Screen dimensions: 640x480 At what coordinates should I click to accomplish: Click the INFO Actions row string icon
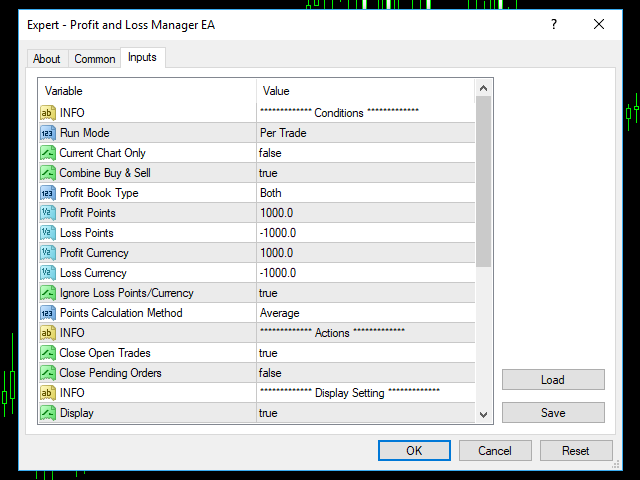click(x=48, y=333)
